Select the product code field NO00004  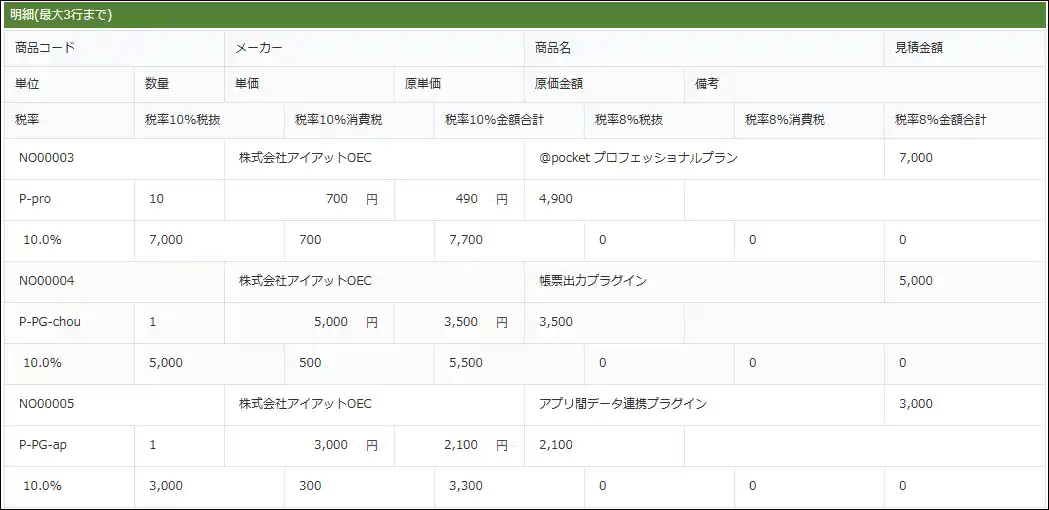click(47, 281)
